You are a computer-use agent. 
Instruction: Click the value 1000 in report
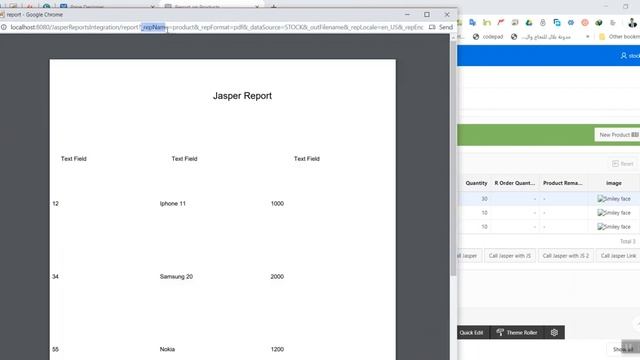(x=277, y=203)
